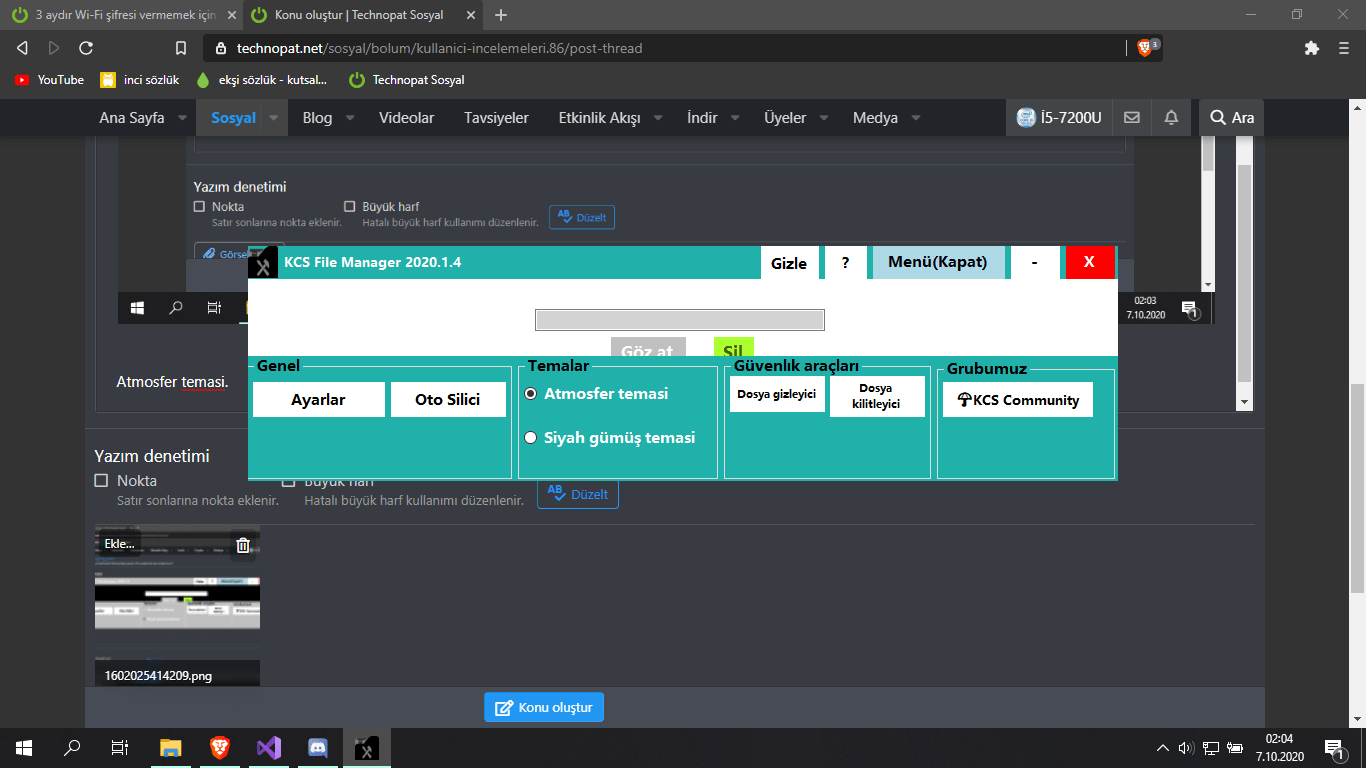Open the Technopat notifications bell
Screen dimensions: 1366x768
coord(1171,118)
